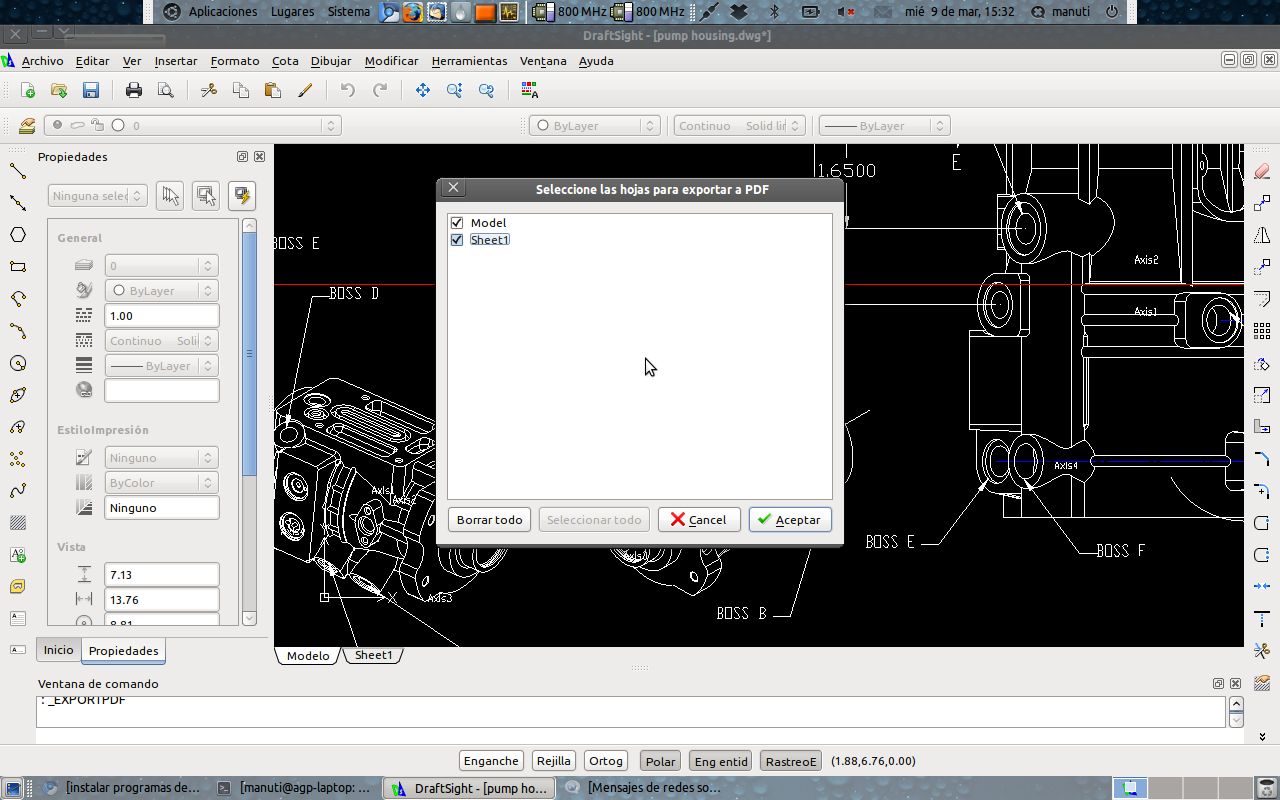Select the Eraser tool on right toolbar
Image resolution: width=1280 pixels, height=800 pixels.
point(1261,170)
